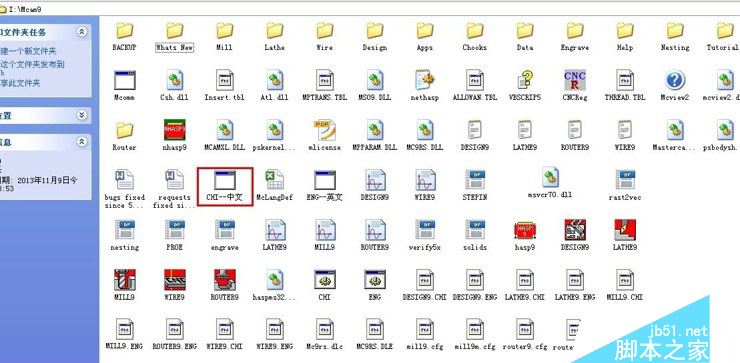The height and width of the screenshot is (363, 740).
Task: Click the Mcview2 help icon
Action: (675, 80)
